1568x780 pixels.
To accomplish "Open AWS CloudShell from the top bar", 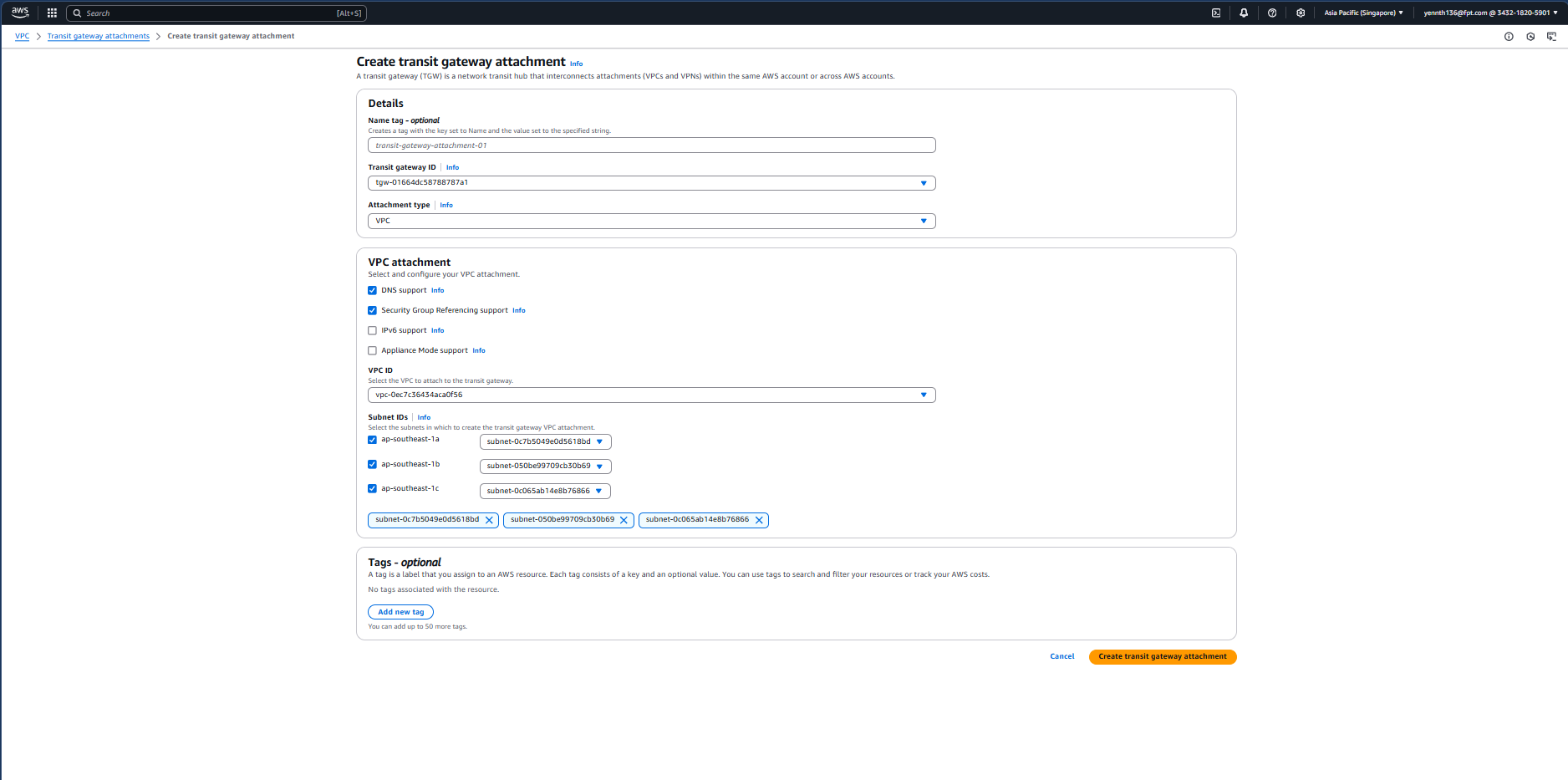I will point(1216,13).
